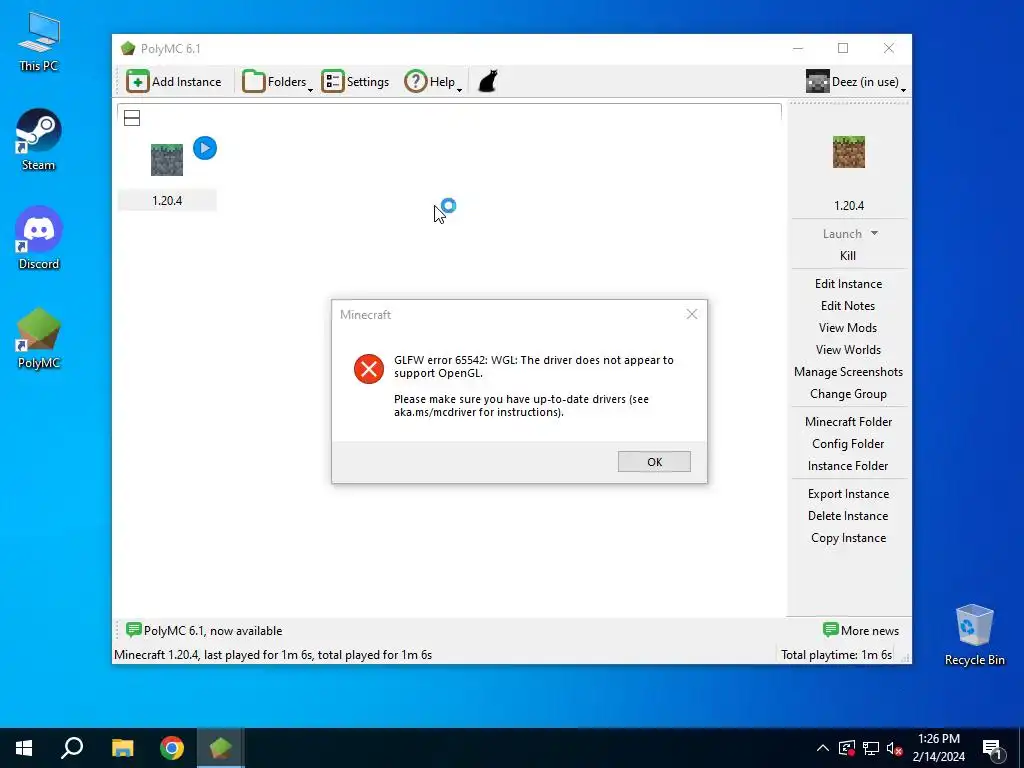The width and height of the screenshot is (1024, 768).
Task: Click Edit Instance in side panel
Action: pyautogui.click(x=848, y=284)
